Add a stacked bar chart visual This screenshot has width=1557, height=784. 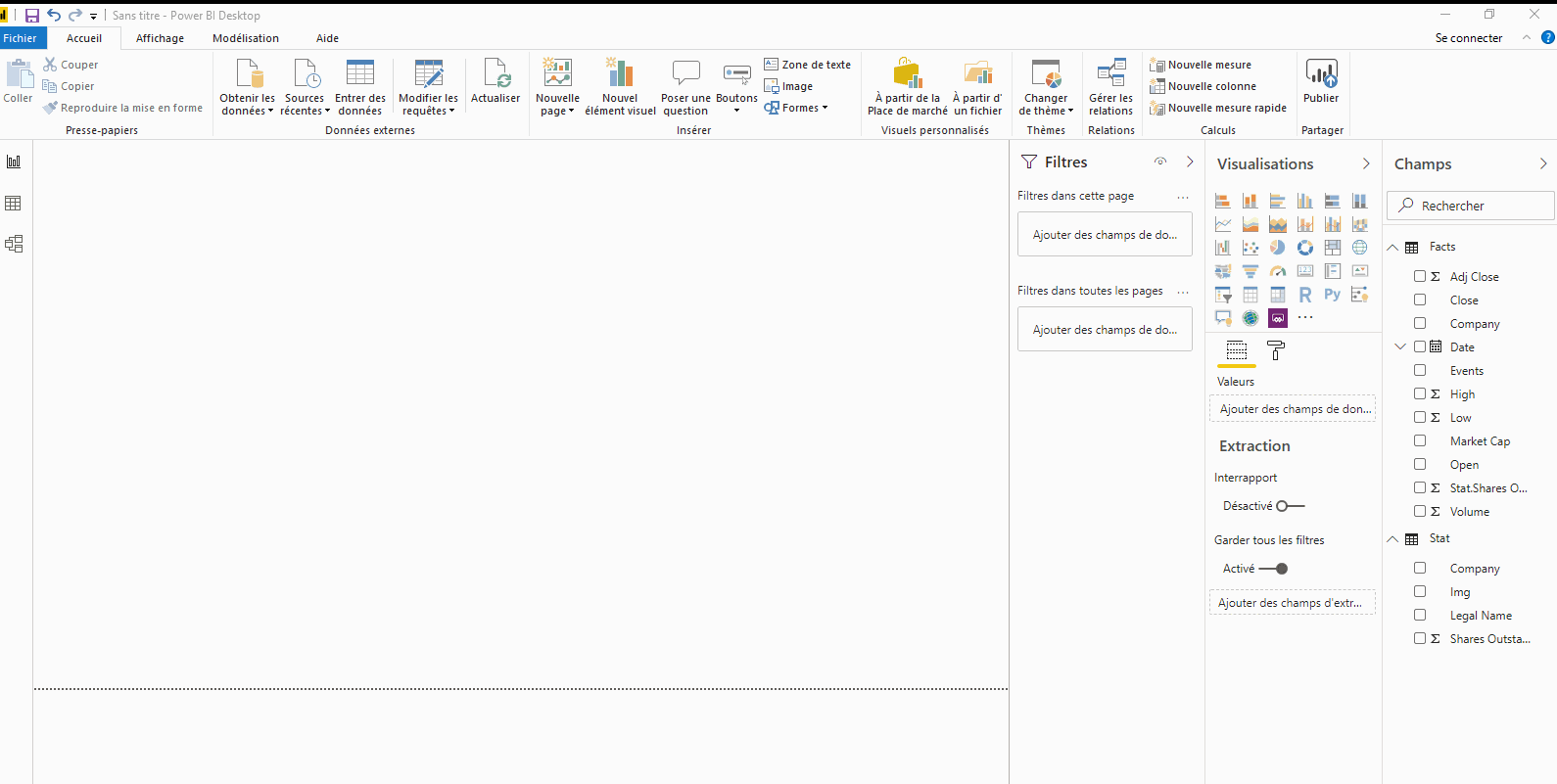click(1223, 201)
